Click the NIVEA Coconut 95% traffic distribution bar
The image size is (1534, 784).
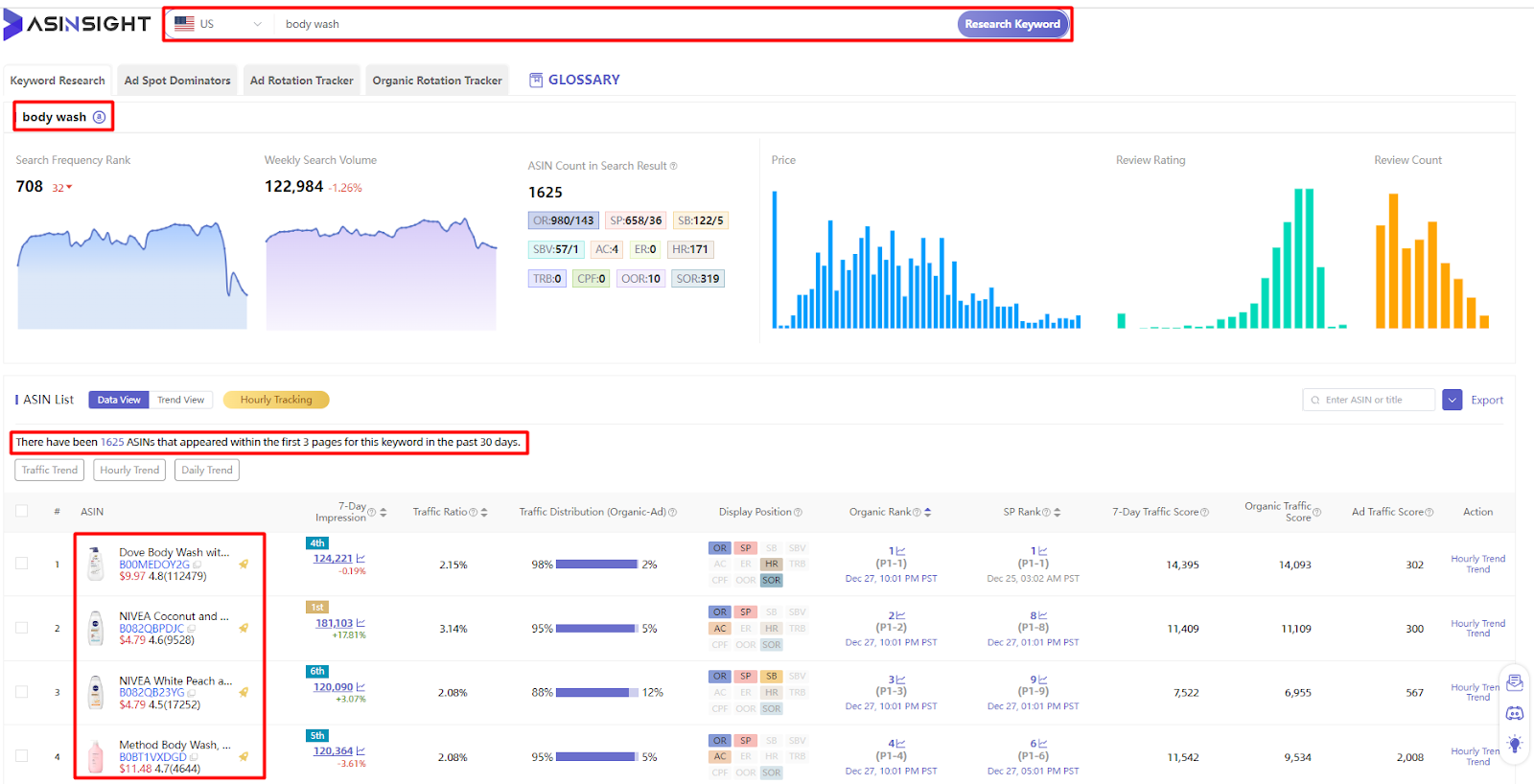click(596, 629)
